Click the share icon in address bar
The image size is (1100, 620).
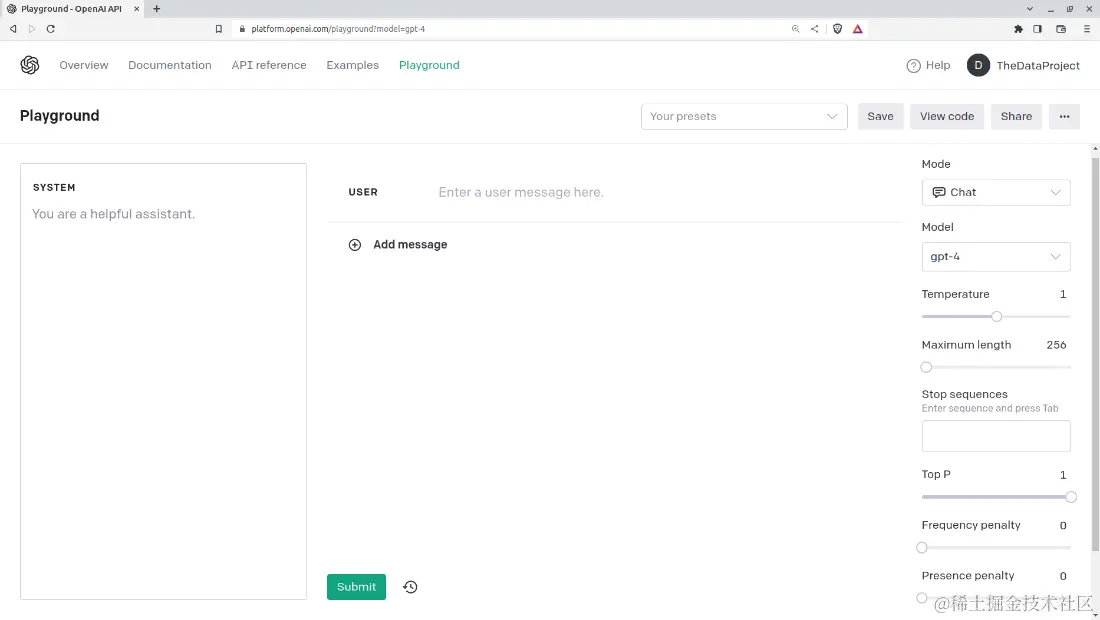(x=814, y=29)
